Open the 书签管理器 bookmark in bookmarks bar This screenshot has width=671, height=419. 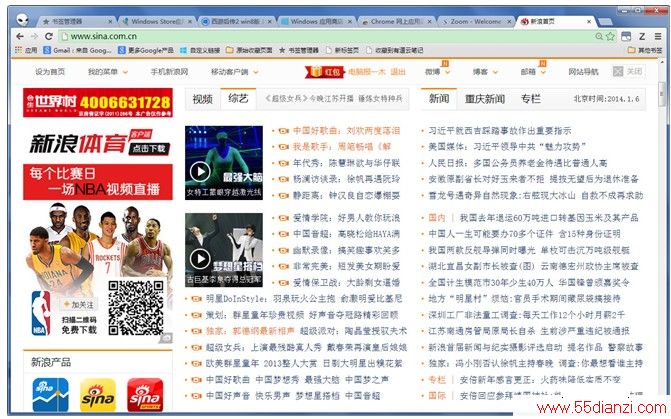(299, 50)
